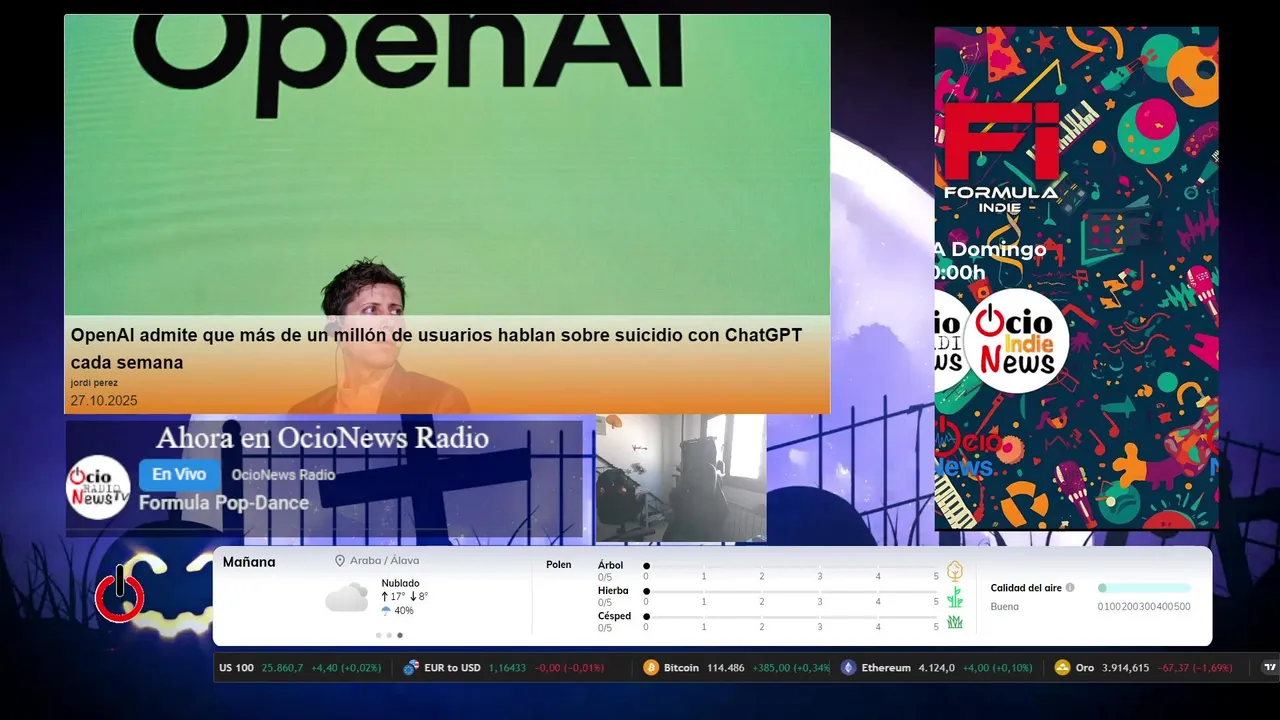Click the US 100 ticker entry
1280x720 pixels.
[301, 668]
